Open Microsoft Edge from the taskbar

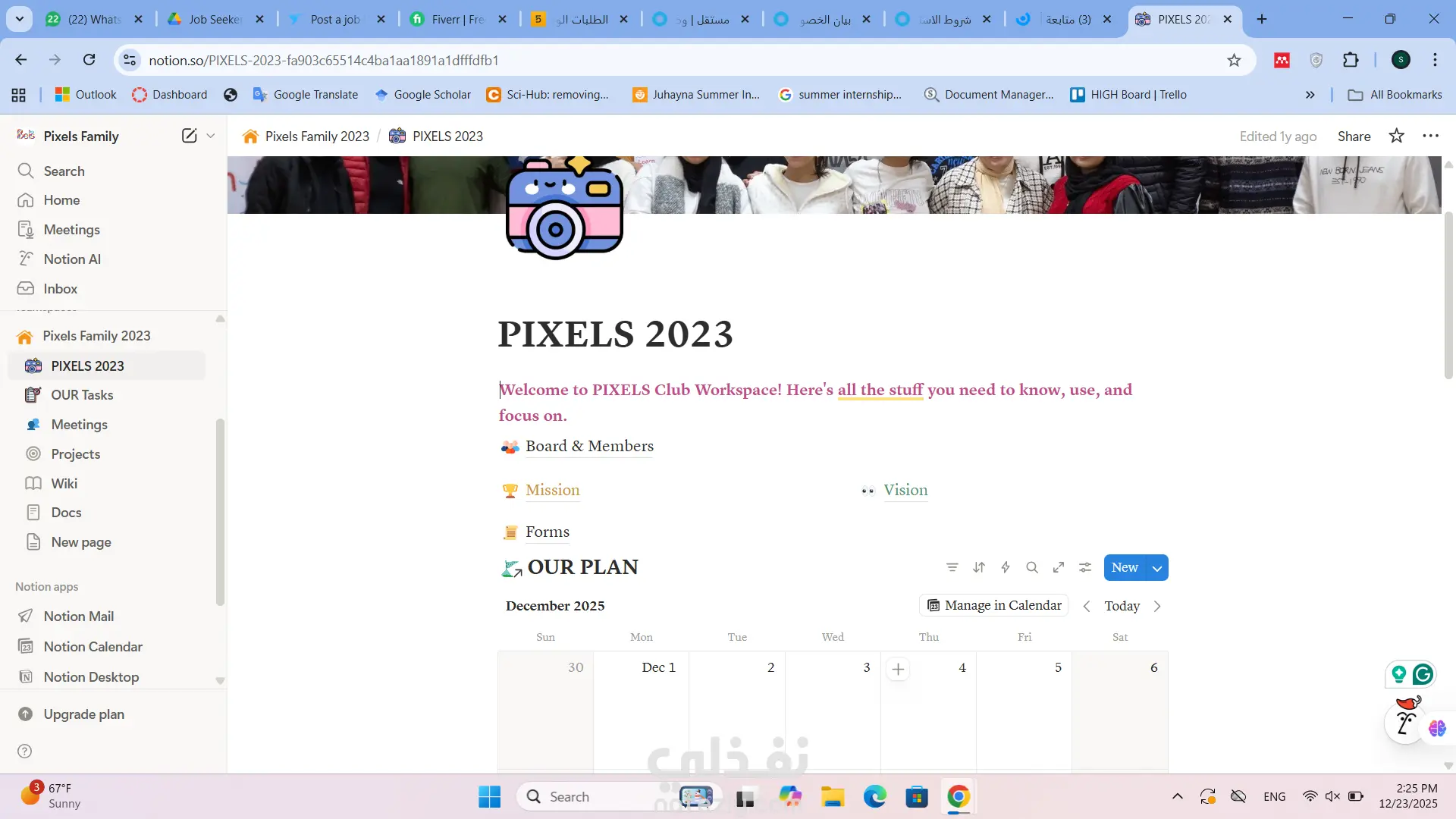point(874,796)
